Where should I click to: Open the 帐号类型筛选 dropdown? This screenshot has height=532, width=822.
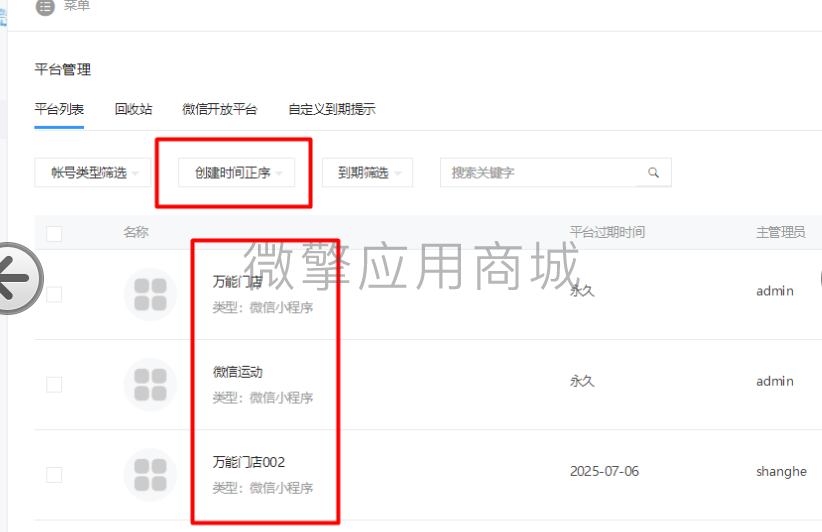[93, 172]
